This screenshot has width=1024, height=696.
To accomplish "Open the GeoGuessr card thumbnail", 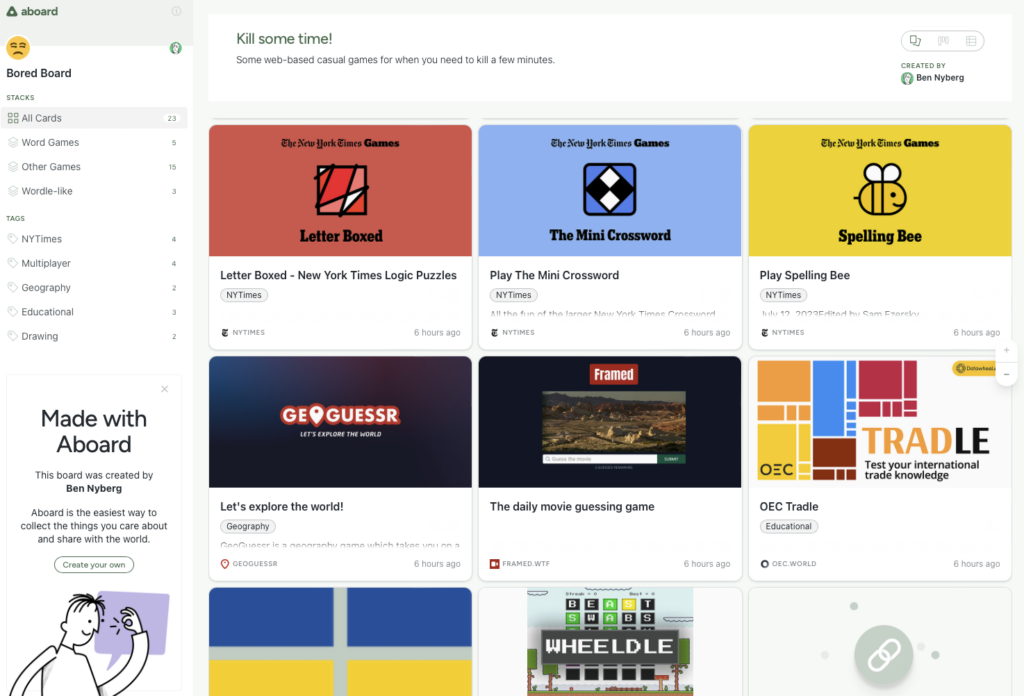I will 340,422.
